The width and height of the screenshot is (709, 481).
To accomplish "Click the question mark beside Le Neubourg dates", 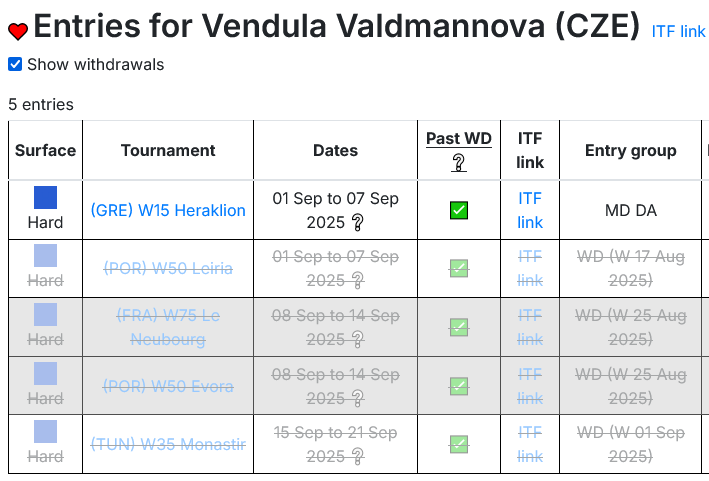I will 357,340.
